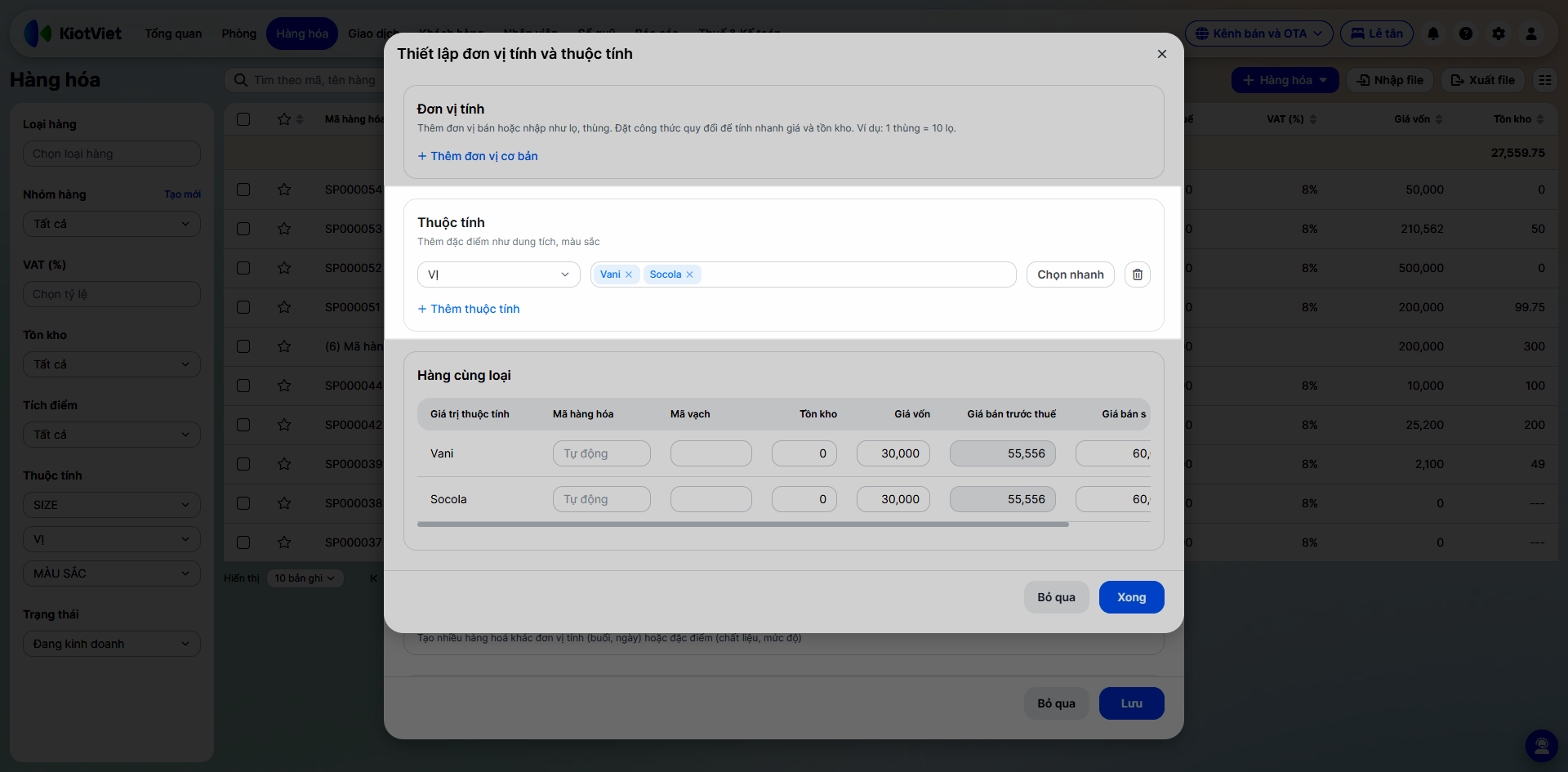Star the SP000042 product row
This screenshot has width=1568, height=772.
click(x=284, y=425)
